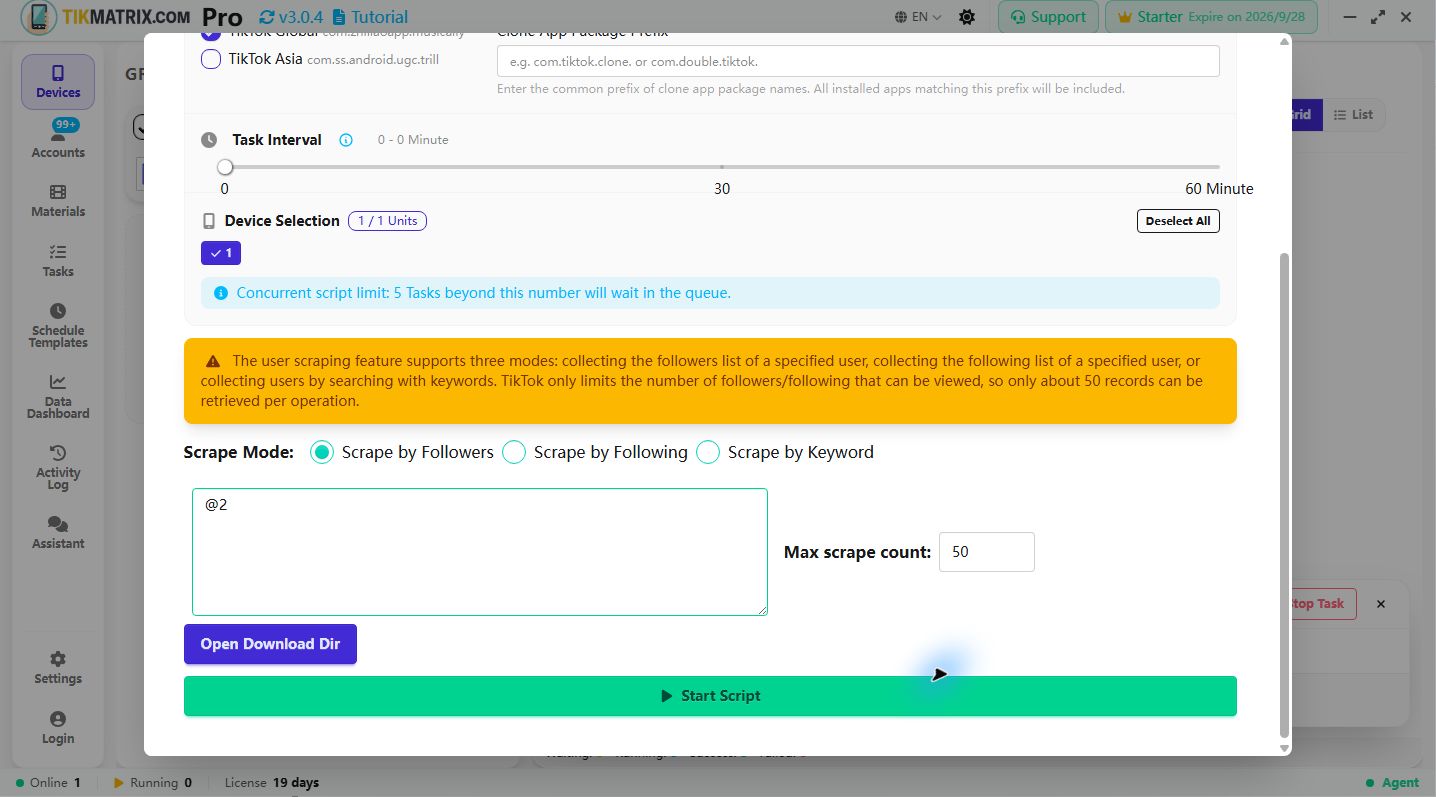Open the Assistant chat
1436x797 pixels.
[58, 533]
